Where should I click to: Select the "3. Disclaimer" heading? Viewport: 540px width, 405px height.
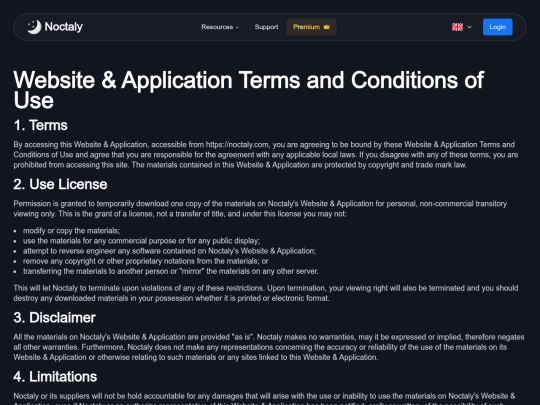click(x=54, y=318)
